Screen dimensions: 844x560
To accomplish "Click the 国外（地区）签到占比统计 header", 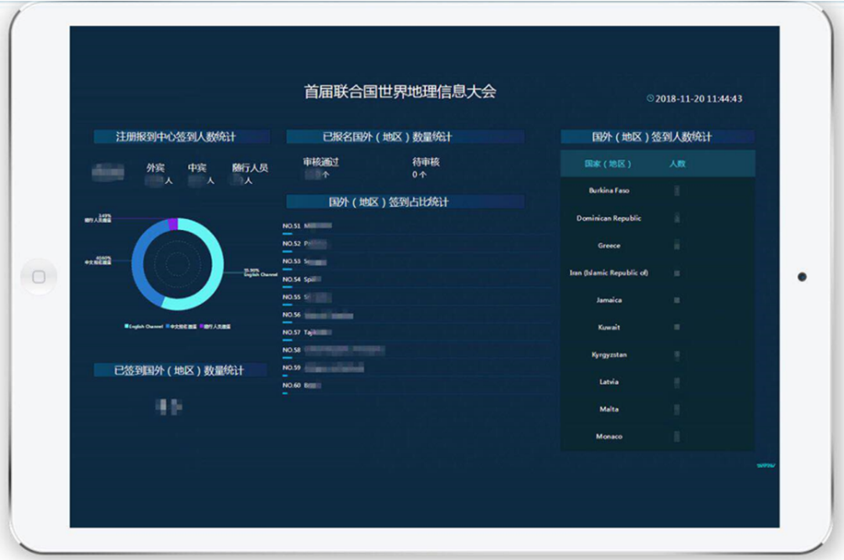I will [x=405, y=202].
